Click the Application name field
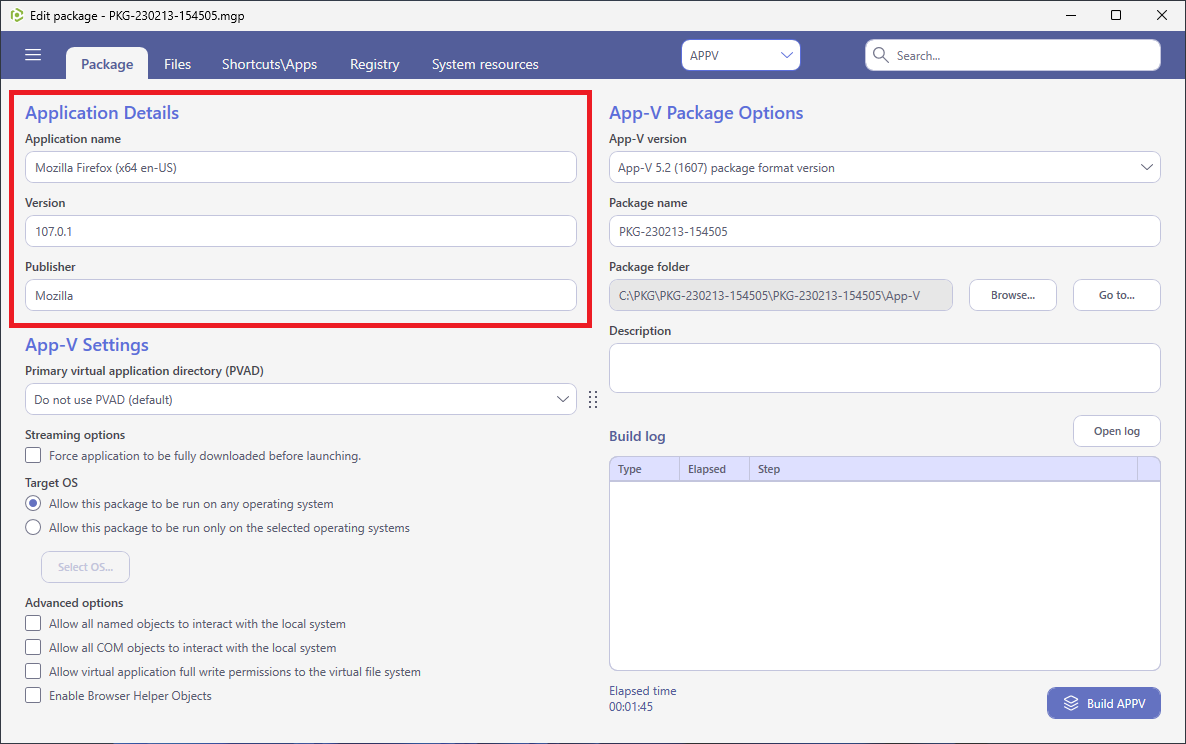This screenshot has height=744, width=1186. 301,167
